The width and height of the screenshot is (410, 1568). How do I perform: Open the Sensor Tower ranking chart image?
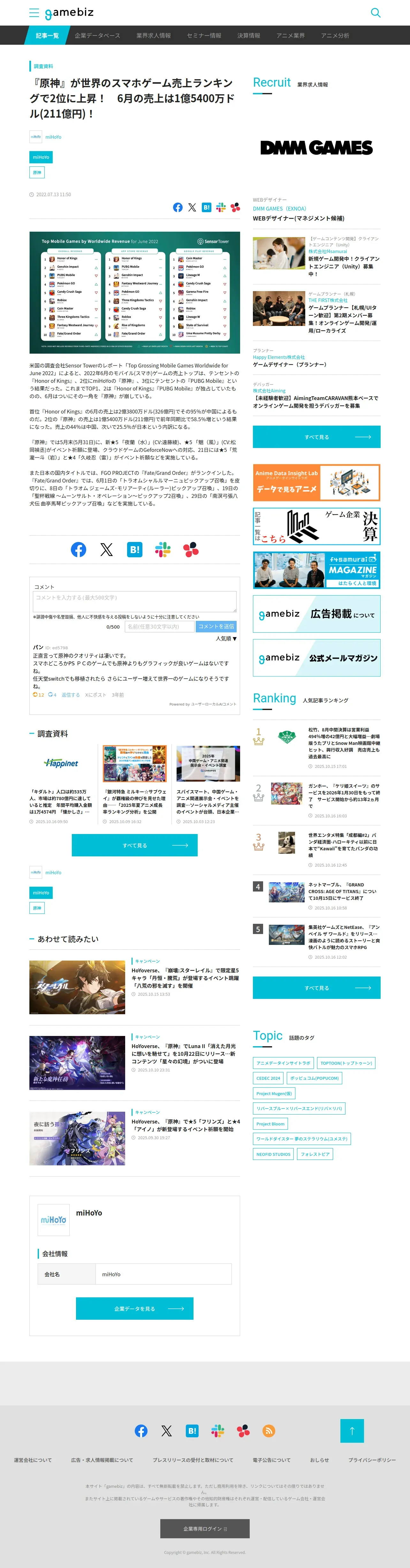click(134, 293)
